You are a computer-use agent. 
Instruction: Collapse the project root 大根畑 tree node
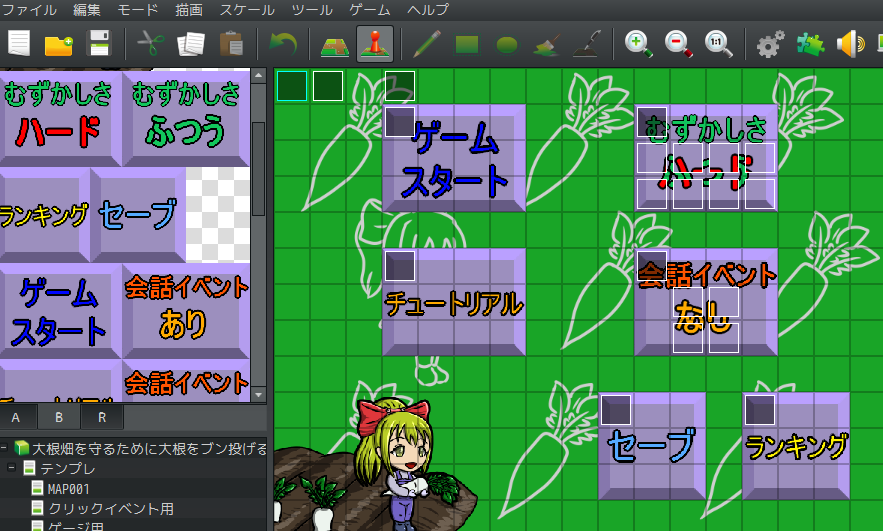click(5, 448)
